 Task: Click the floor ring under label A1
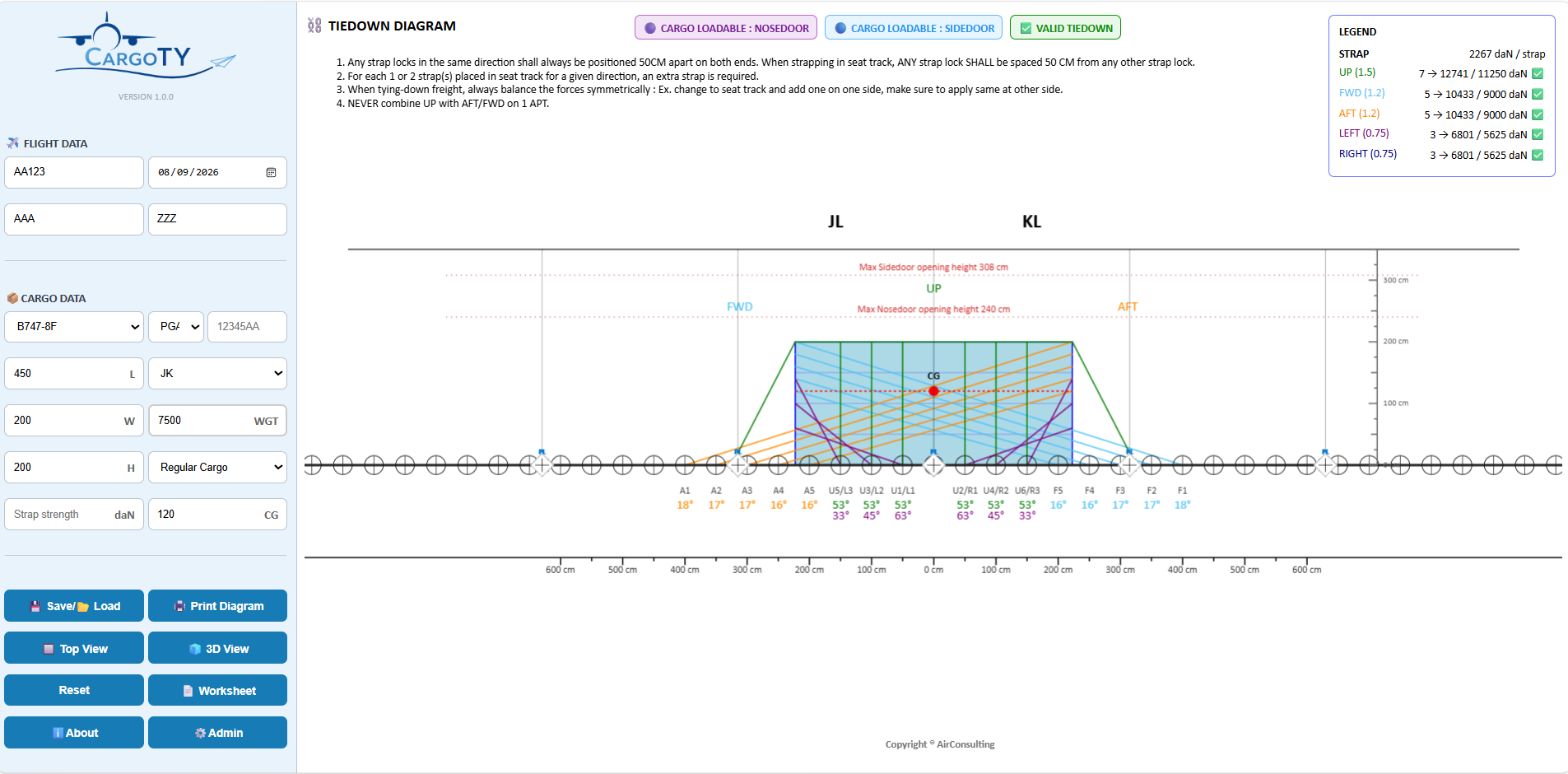[685, 465]
